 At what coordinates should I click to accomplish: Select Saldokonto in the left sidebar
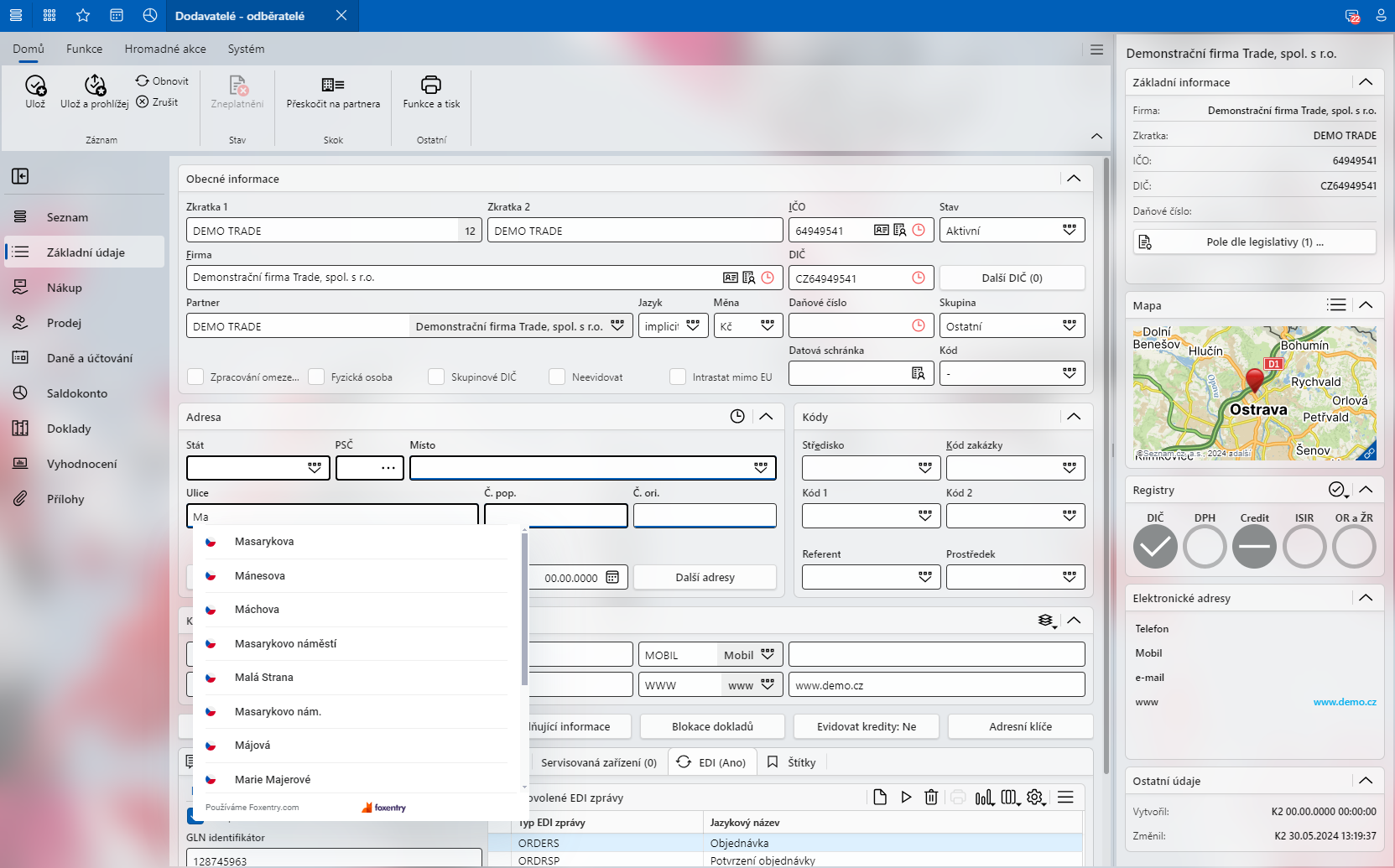pos(77,393)
